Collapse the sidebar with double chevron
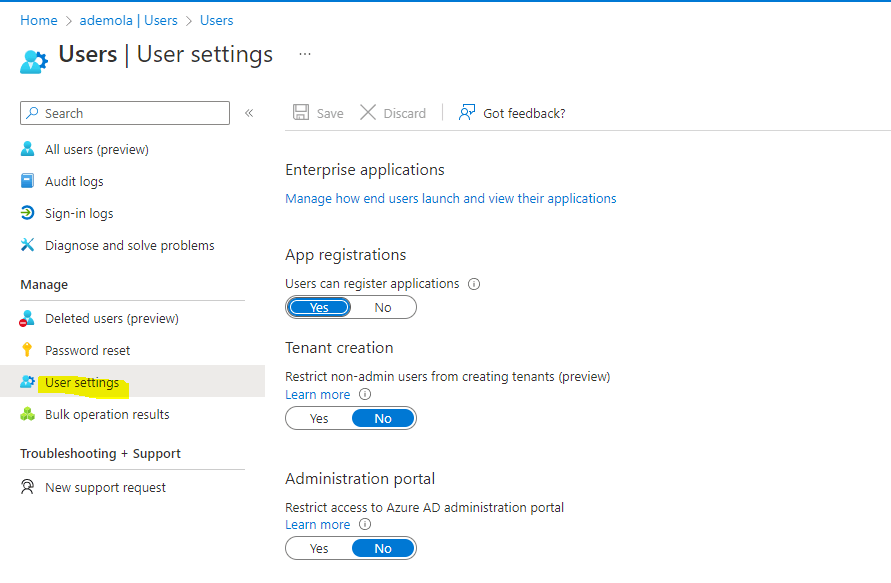Screen dimensions: 891x583 249,113
